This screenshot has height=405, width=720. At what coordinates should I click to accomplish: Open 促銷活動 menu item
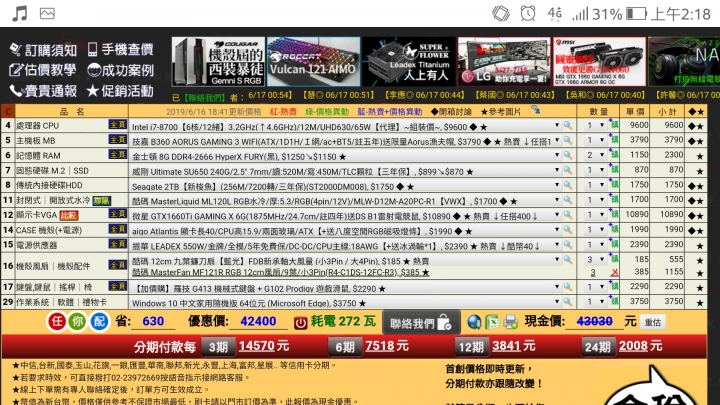point(120,91)
